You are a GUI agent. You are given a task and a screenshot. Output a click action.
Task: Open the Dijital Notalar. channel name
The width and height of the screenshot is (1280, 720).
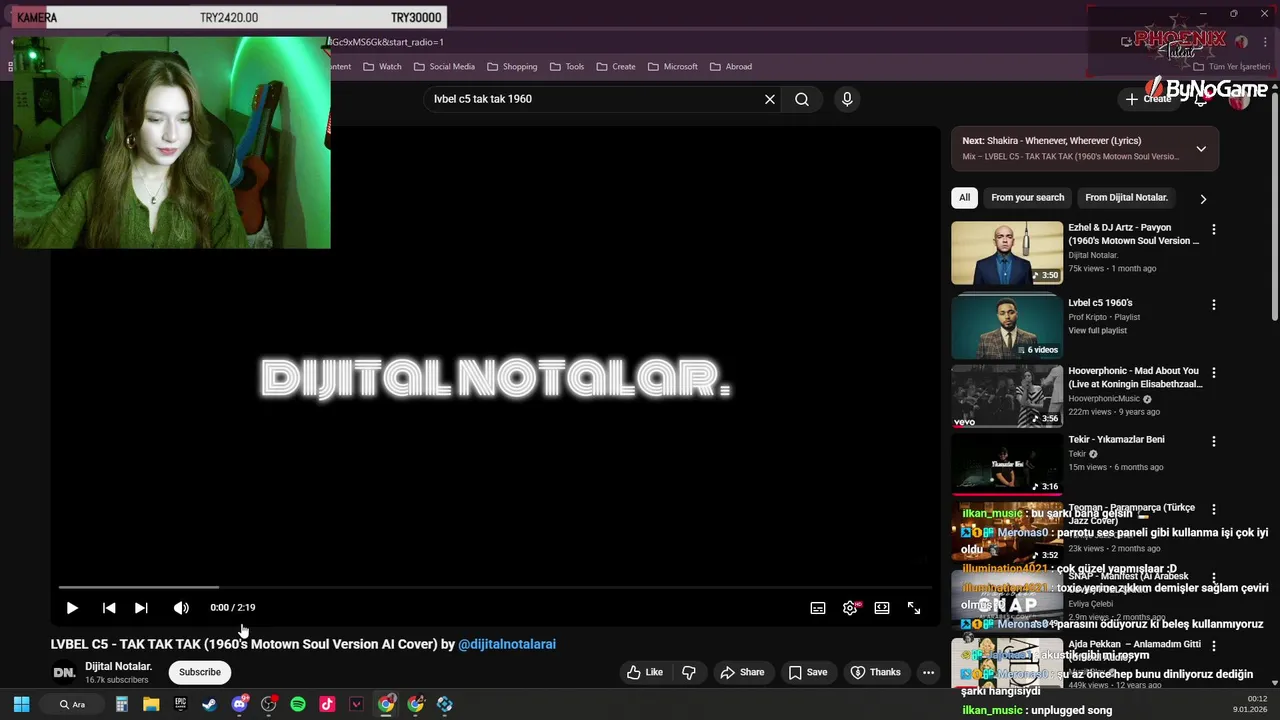click(118, 666)
